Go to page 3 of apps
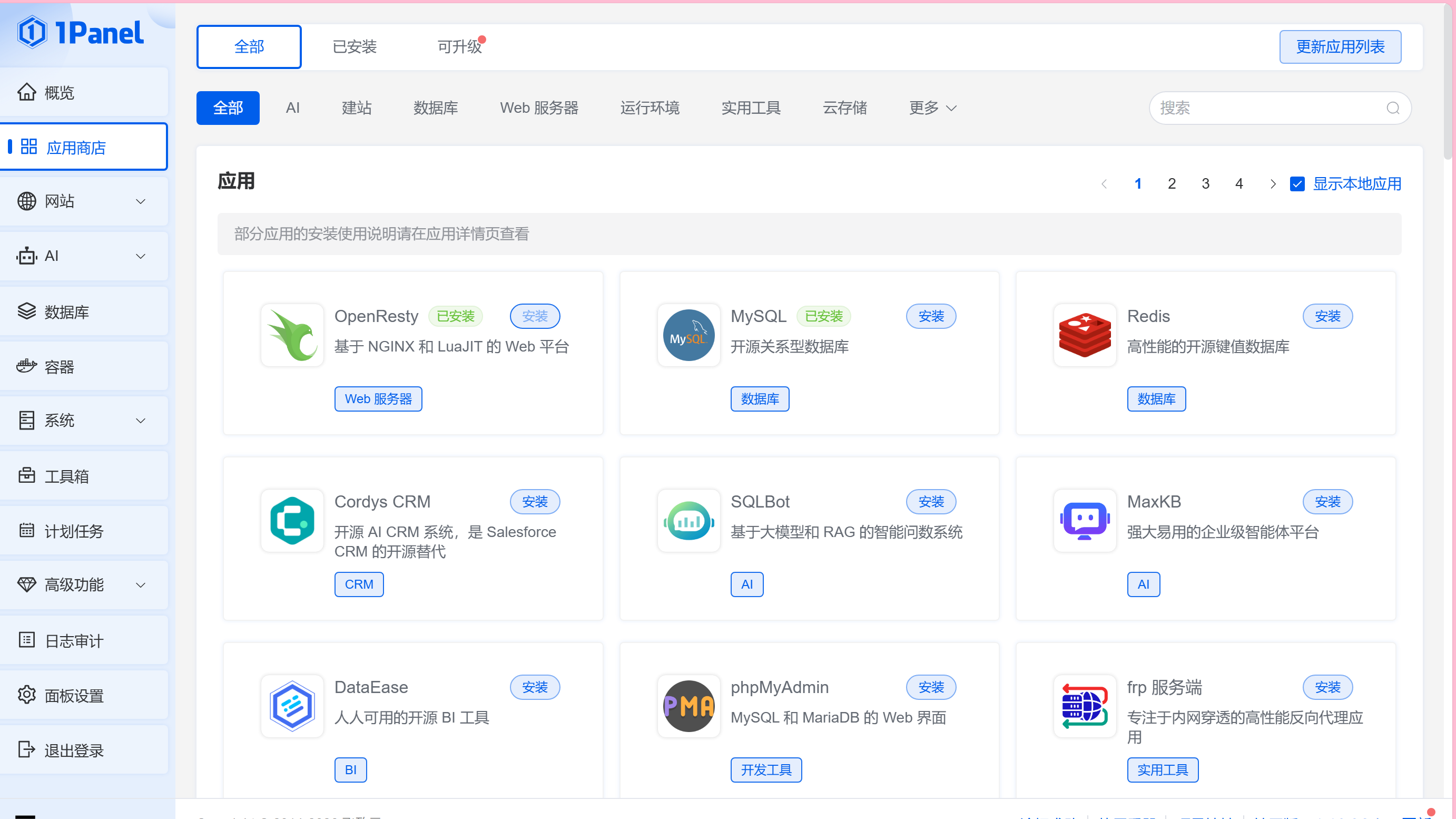The image size is (1456, 819). tap(1205, 184)
